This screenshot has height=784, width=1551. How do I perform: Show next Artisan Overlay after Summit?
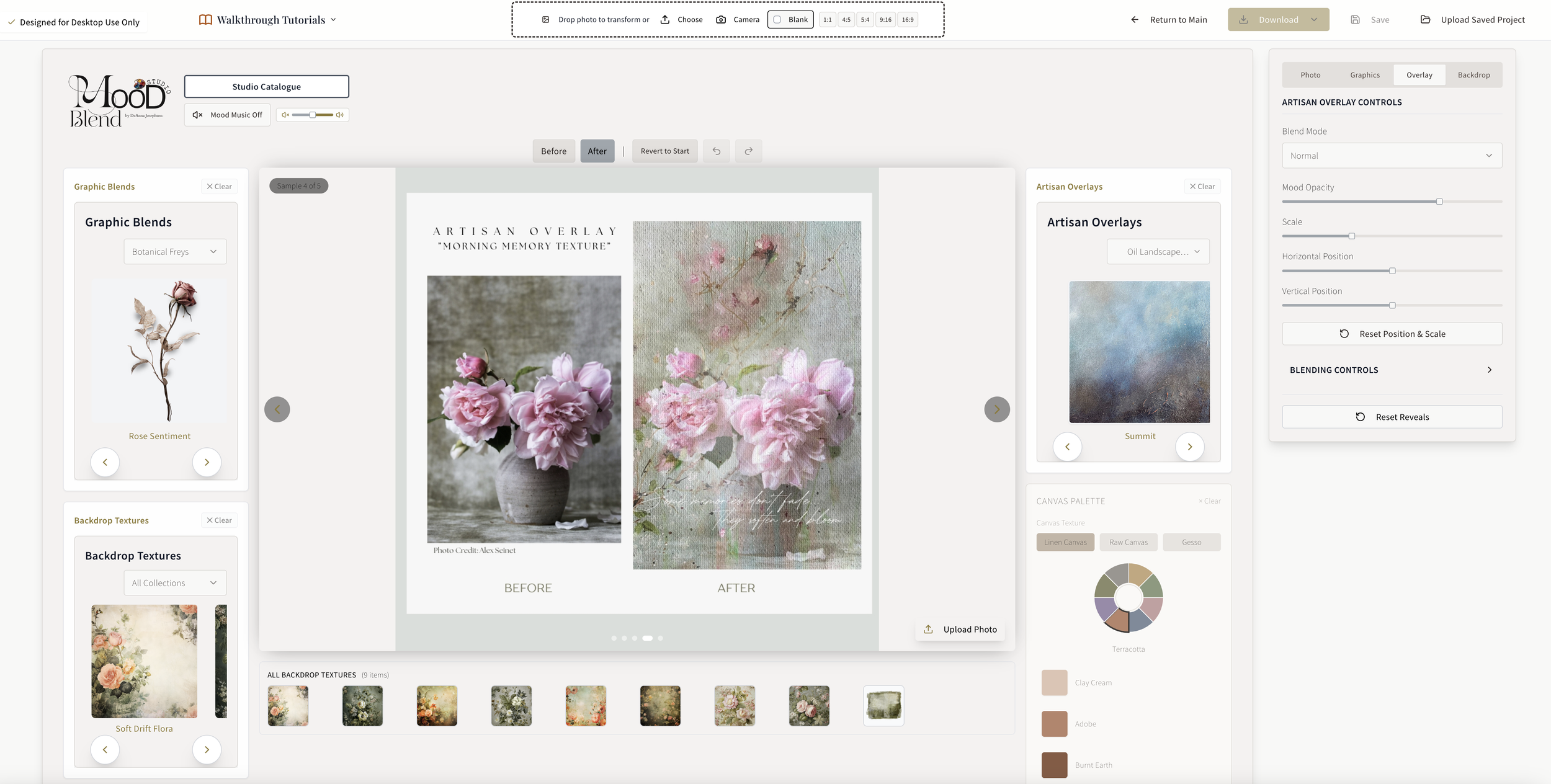[1189, 447]
